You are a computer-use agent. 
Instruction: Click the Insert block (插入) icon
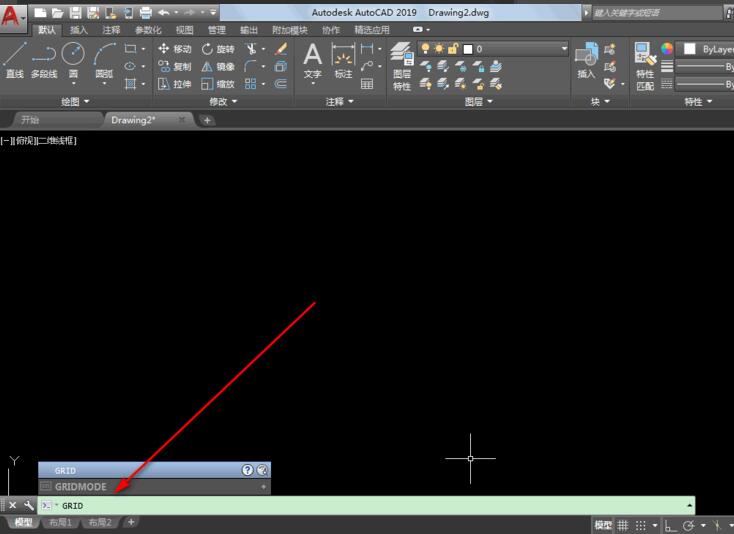586,60
